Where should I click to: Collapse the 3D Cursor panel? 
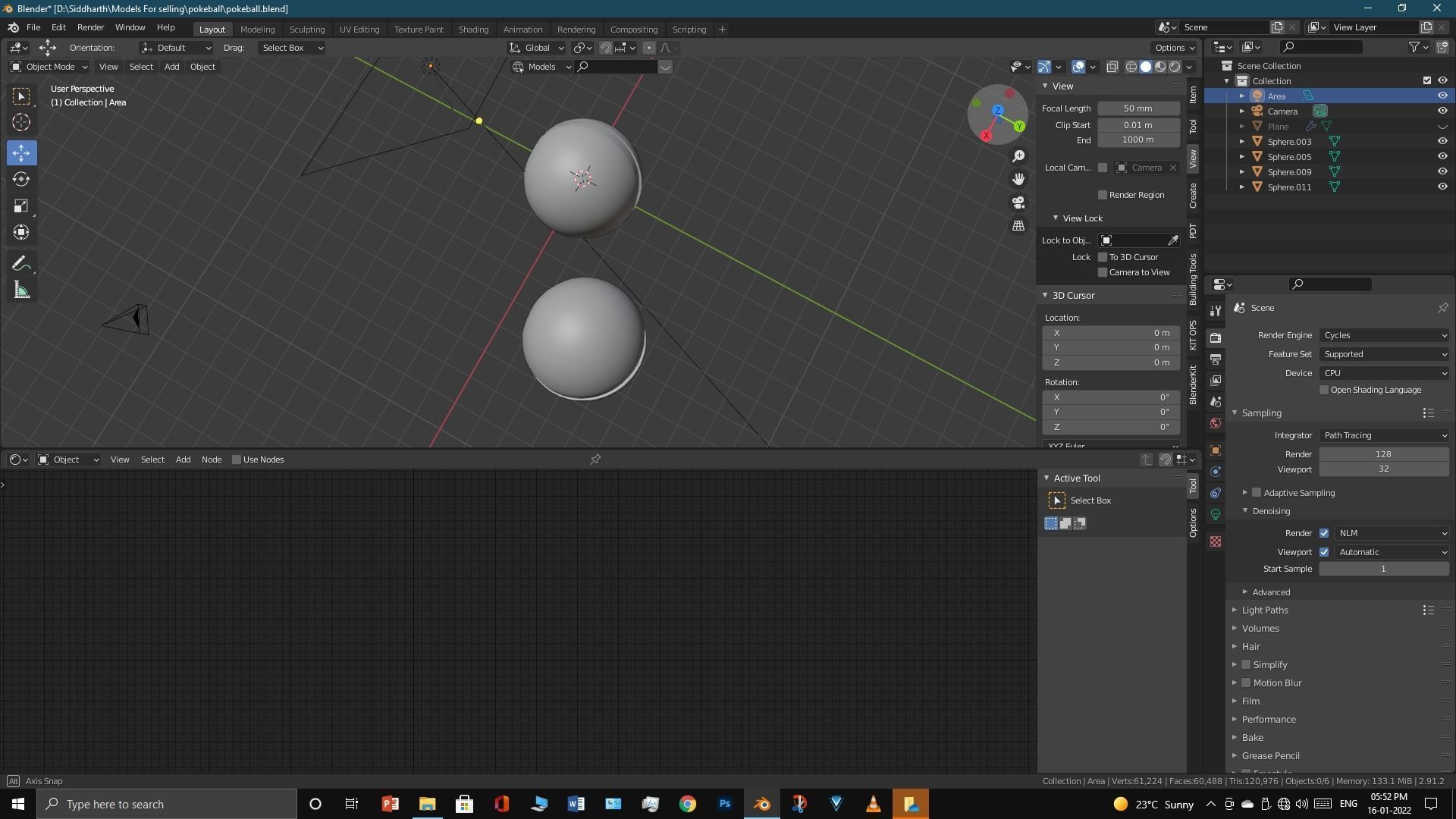point(1045,296)
